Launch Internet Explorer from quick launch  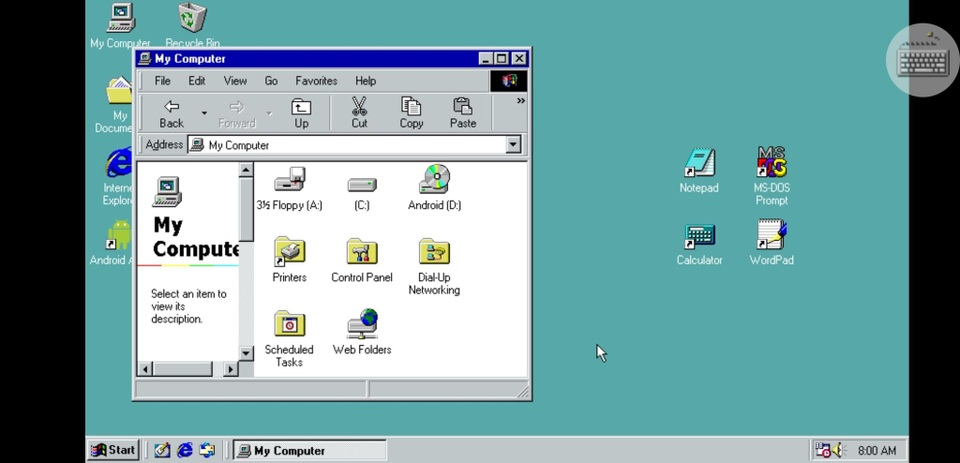tap(185, 450)
